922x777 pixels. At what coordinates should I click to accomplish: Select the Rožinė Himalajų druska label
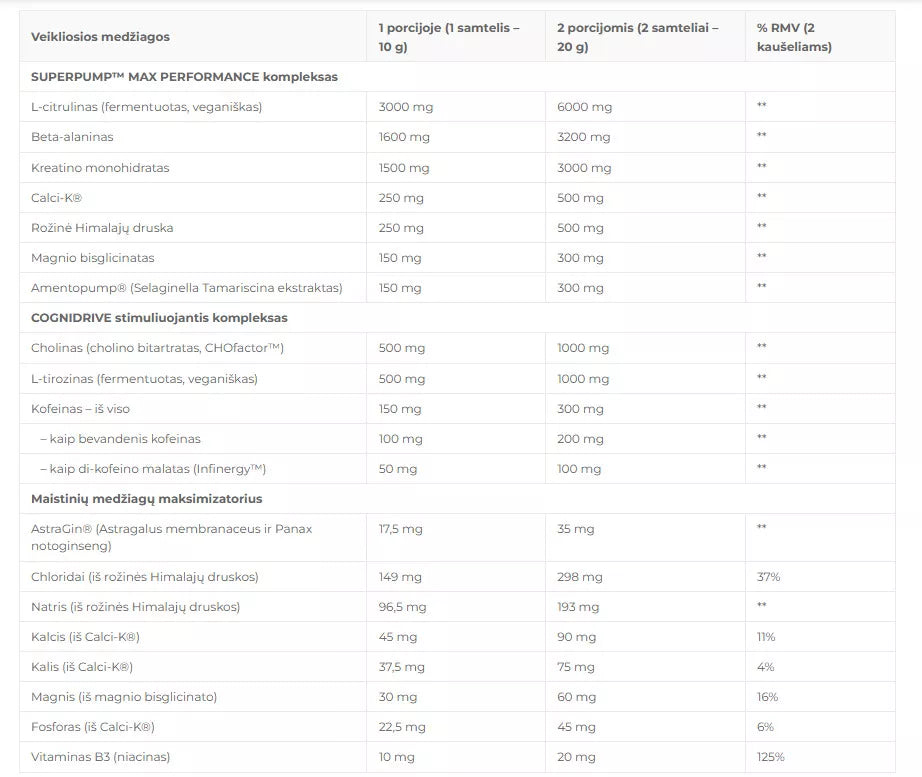(102, 227)
